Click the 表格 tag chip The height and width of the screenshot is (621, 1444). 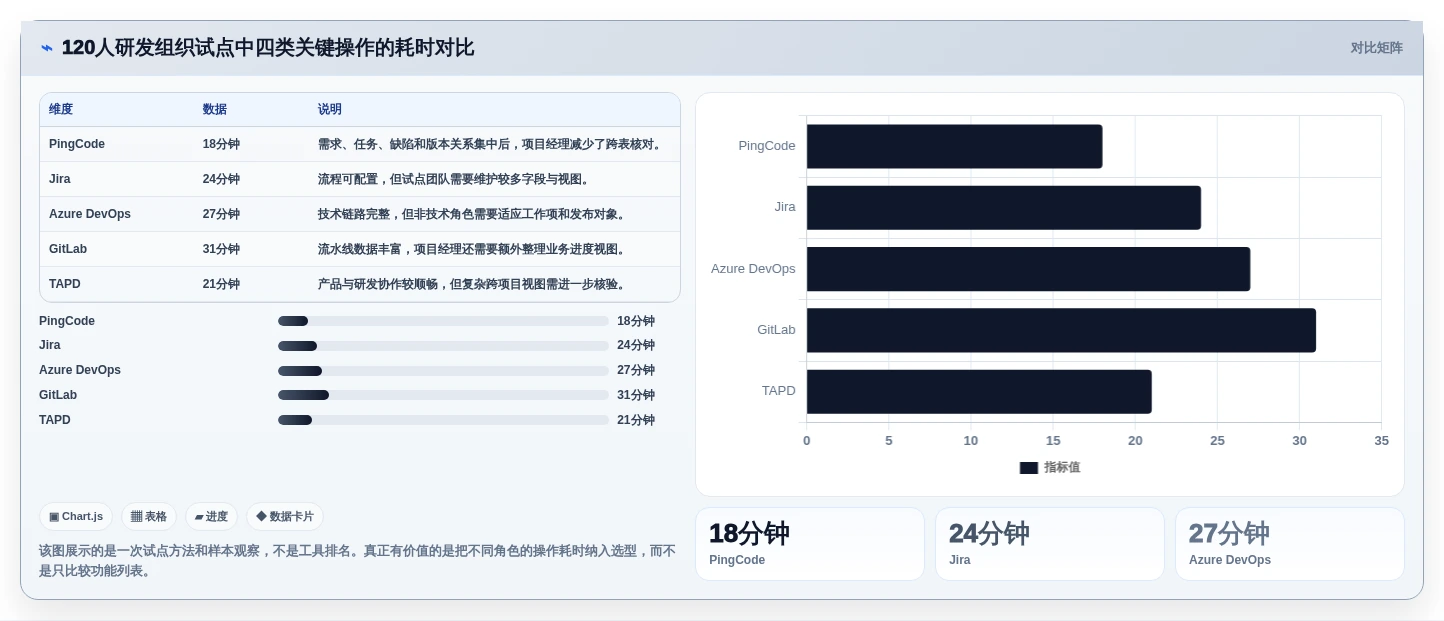point(149,517)
